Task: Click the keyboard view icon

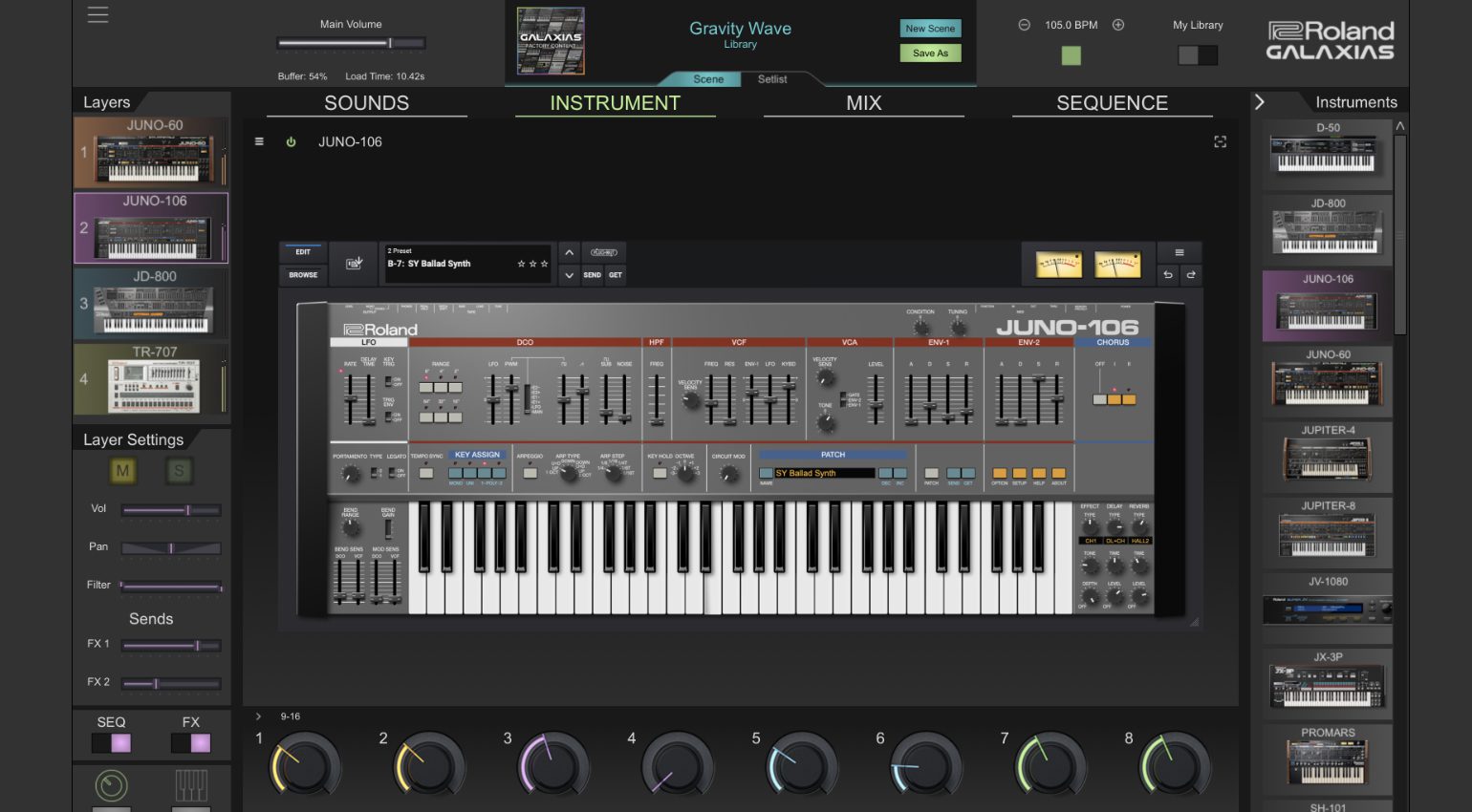Action: 191,785
